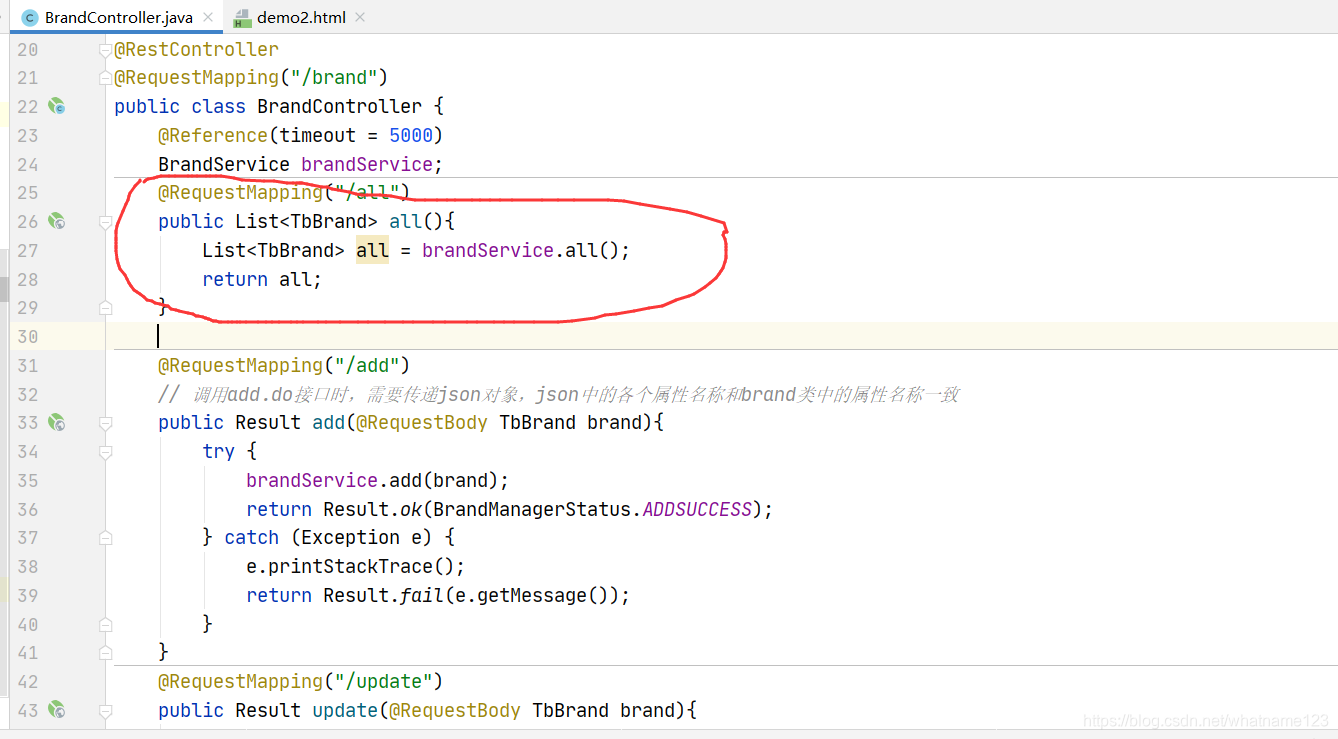Collapse the try block fold at line 34
Image resolution: width=1338 pixels, height=739 pixels.
click(105, 451)
